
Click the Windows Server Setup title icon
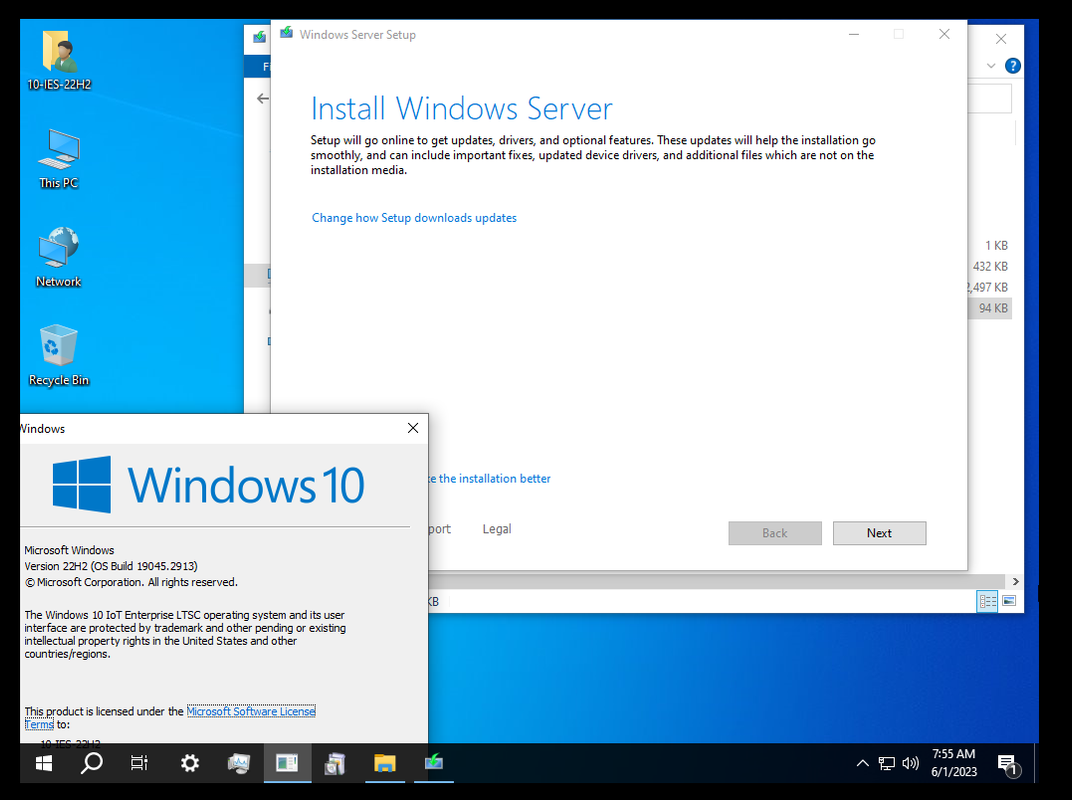[286, 33]
